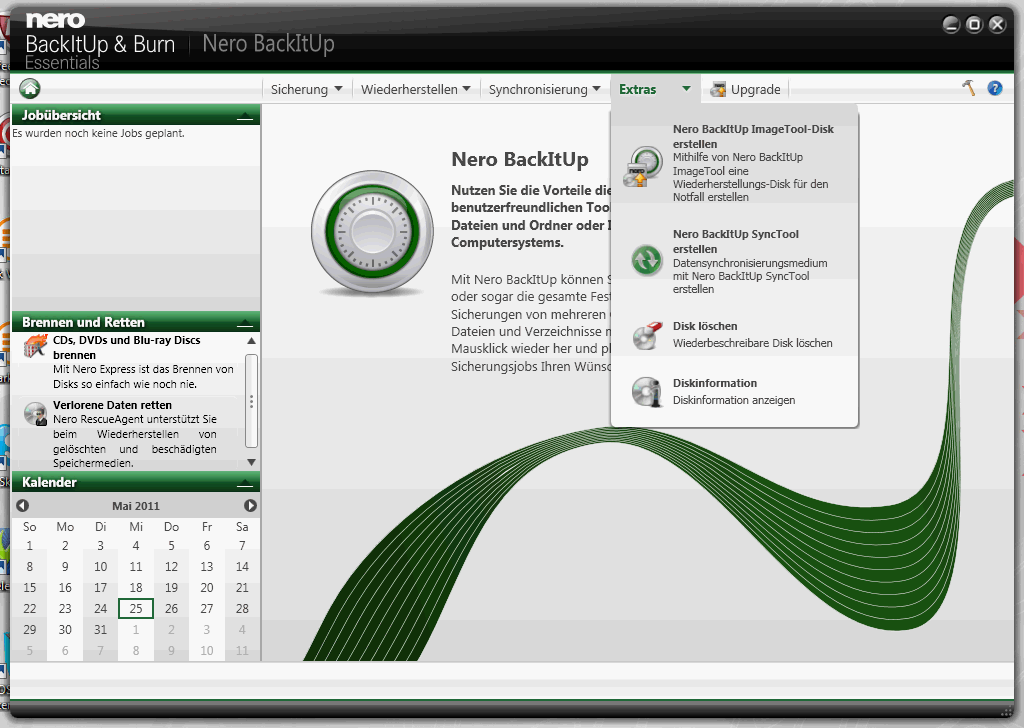The height and width of the screenshot is (728, 1024).
Task: Click the large green safe dial image
Action: 372,232
